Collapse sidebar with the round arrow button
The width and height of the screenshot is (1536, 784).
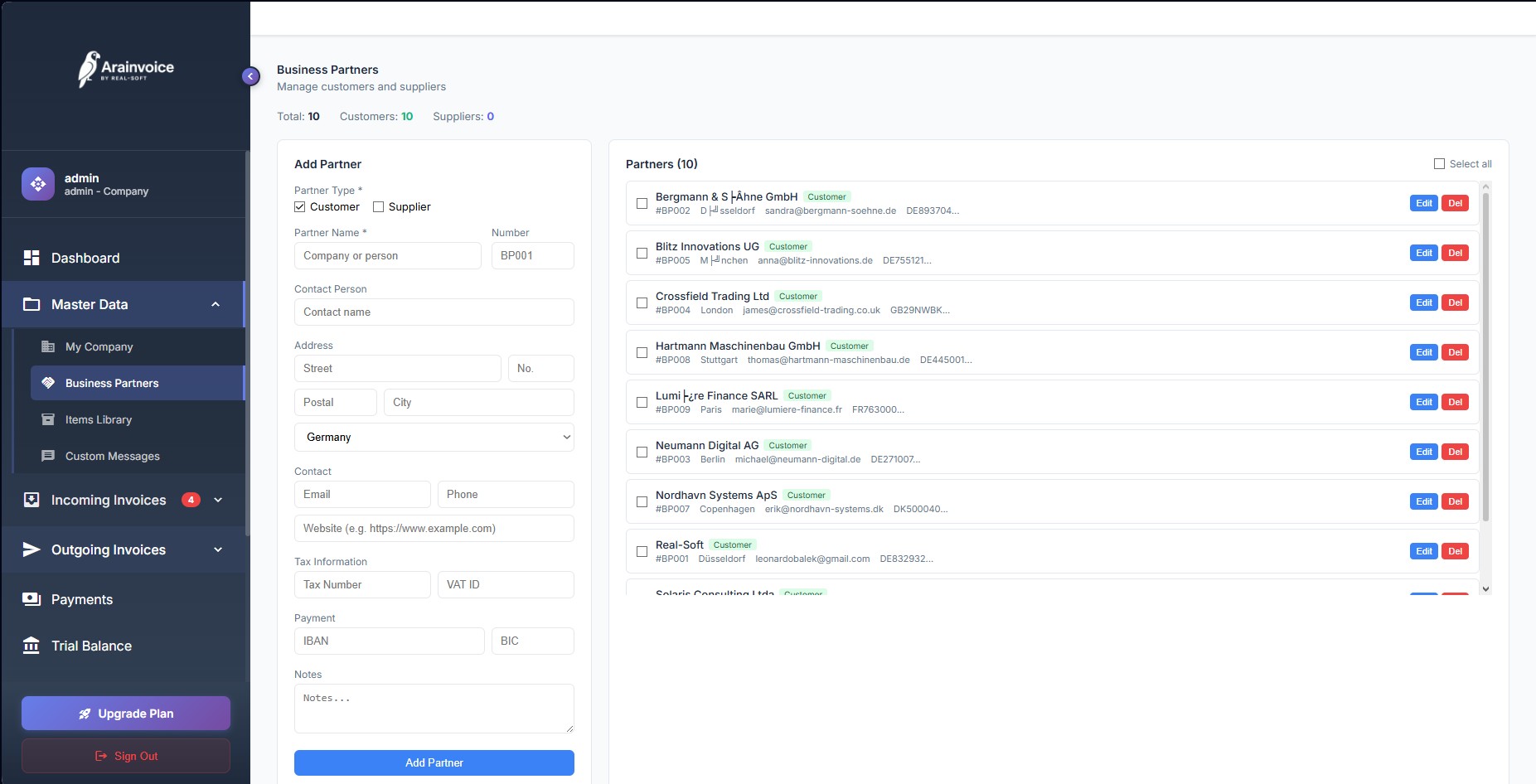250,76
